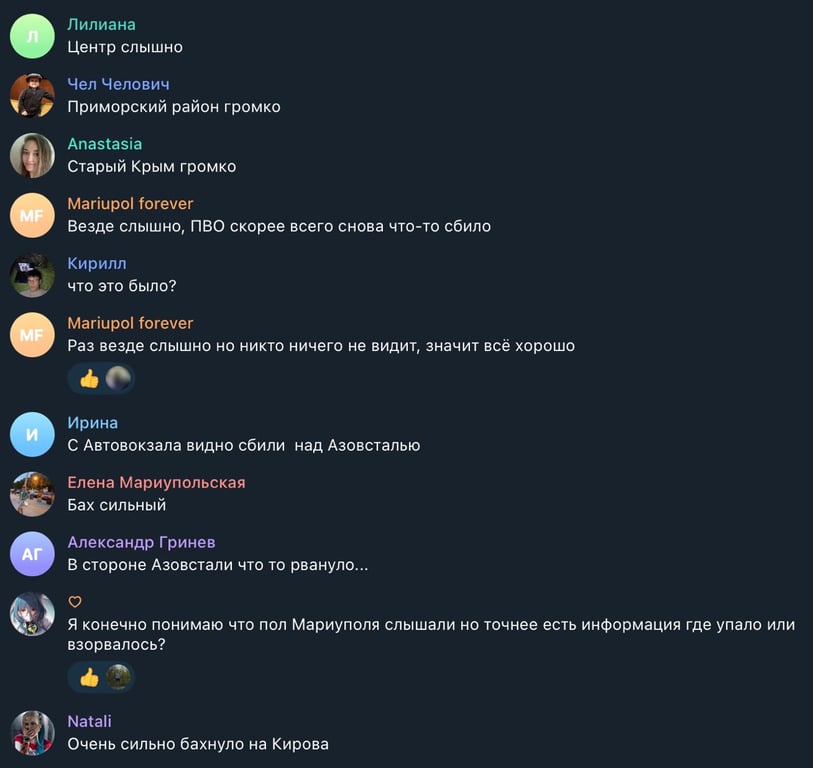Click Ирина's blue avatar with letter И
The width and height of the screenshot is (813, 768).
[32, 432]
